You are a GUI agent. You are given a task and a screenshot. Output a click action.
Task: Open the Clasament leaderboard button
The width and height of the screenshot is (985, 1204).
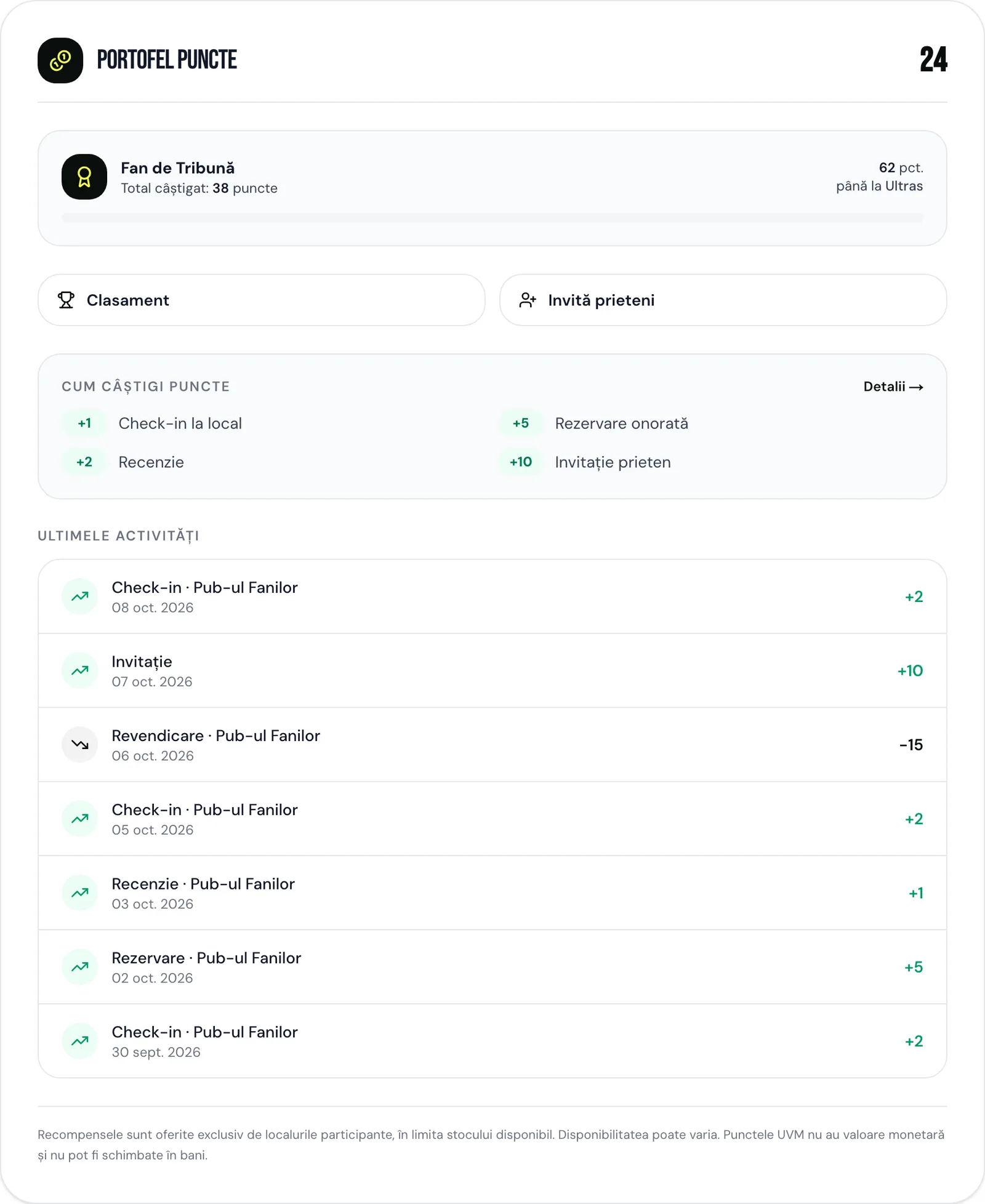tap(262, 300)
